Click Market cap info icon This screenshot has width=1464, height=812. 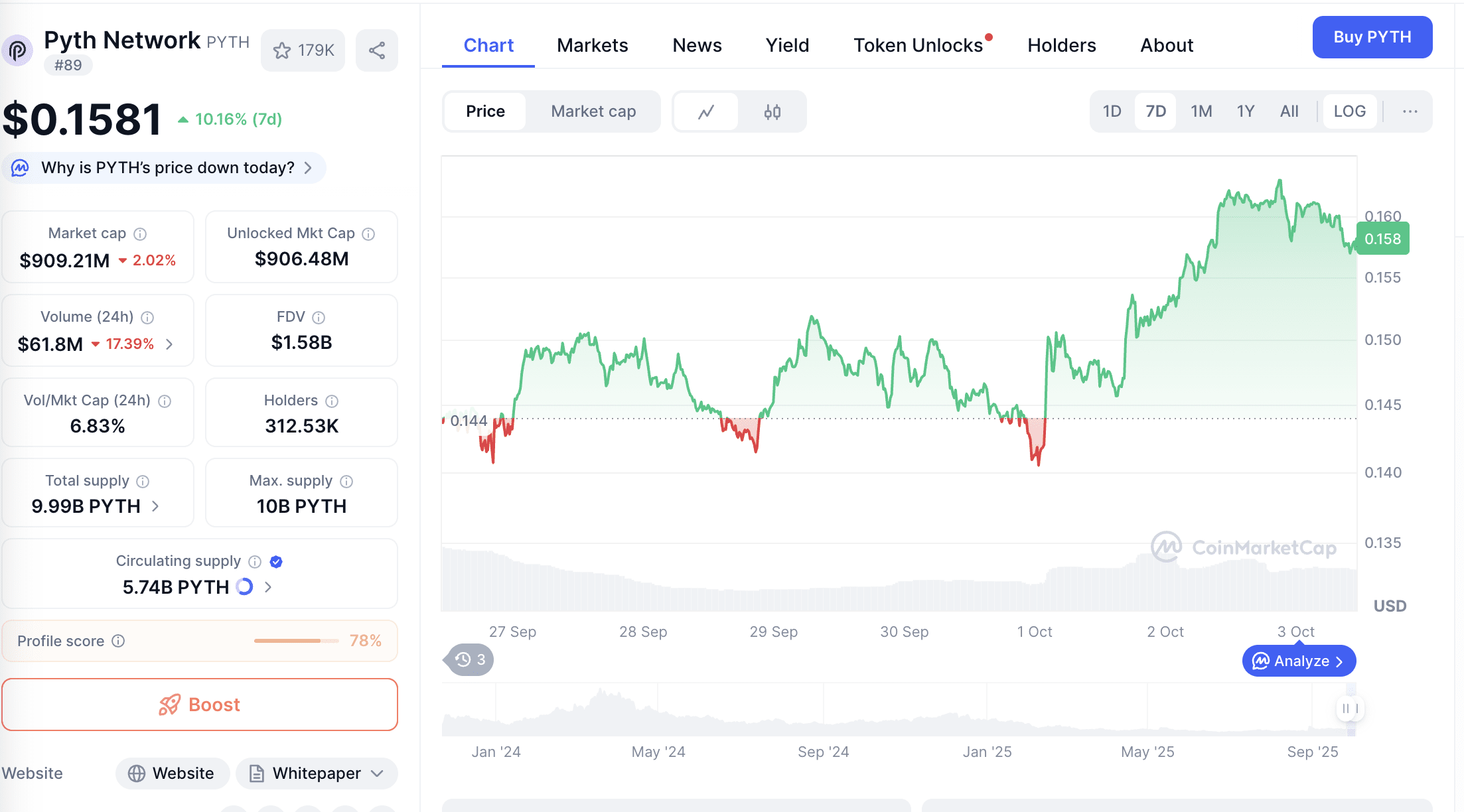pyautogui.click(x=140, y=234)
